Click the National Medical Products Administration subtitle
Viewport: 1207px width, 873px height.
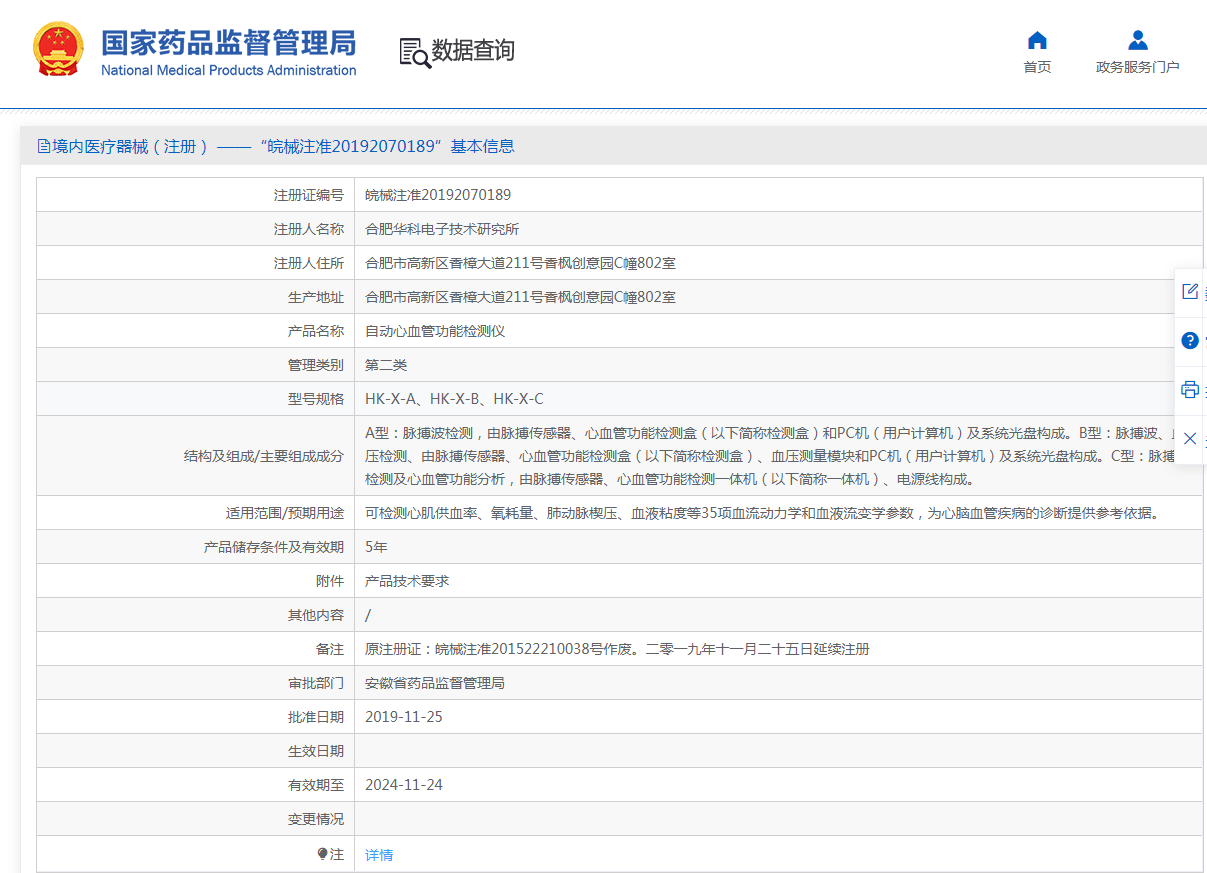pos(229,70)
